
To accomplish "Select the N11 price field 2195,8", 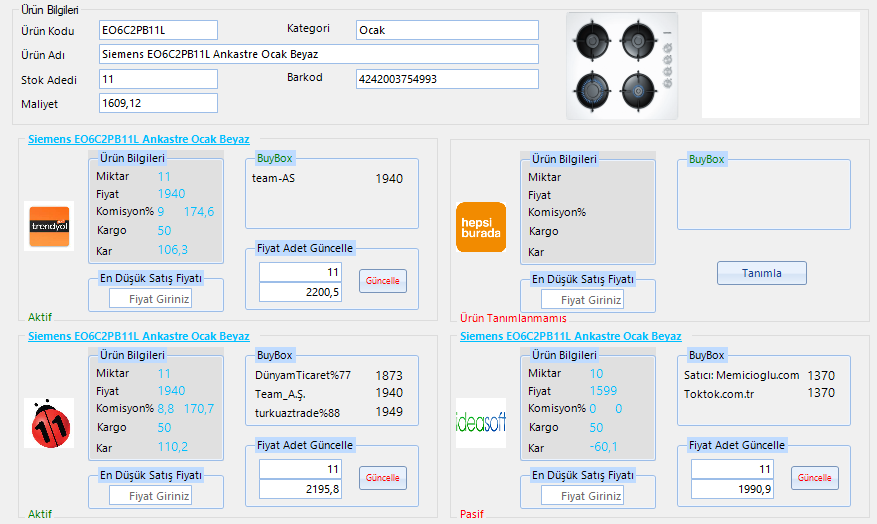I will 300,489.
